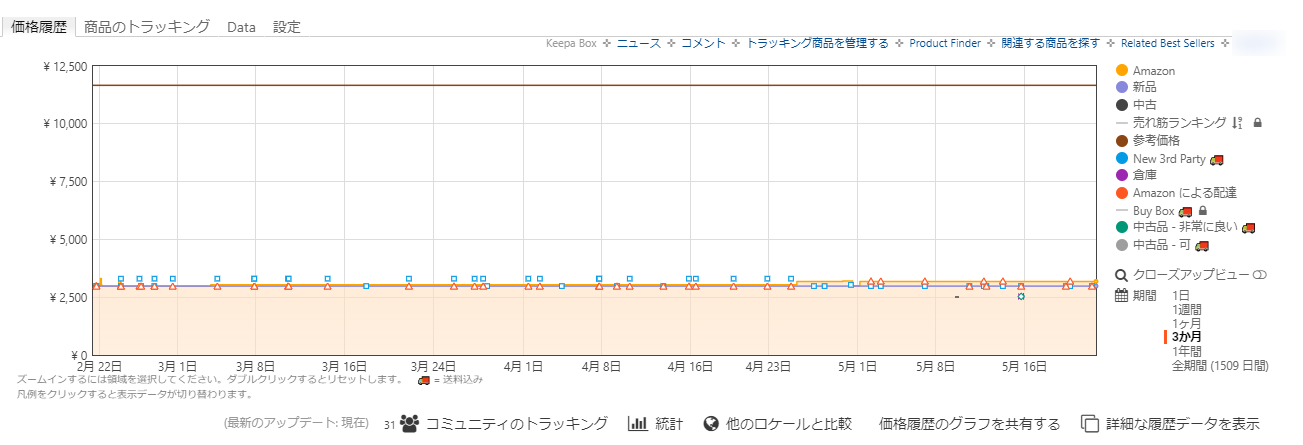Image resolution: width=1303 pixels, height=445 pixels.
Task: Switch to the 商品のトラッキング tab
Action: [147, 27]
